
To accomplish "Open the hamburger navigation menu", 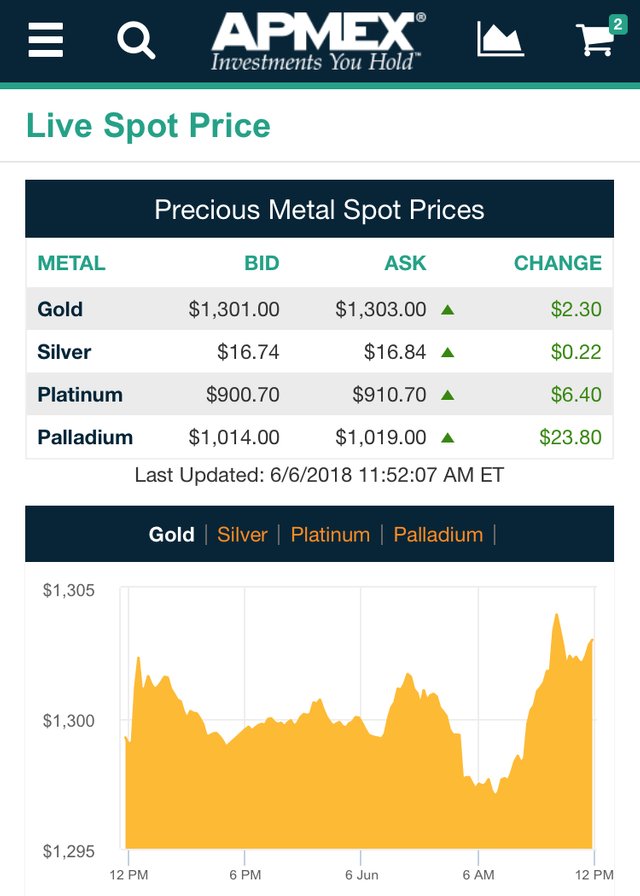I will (46, 40).
